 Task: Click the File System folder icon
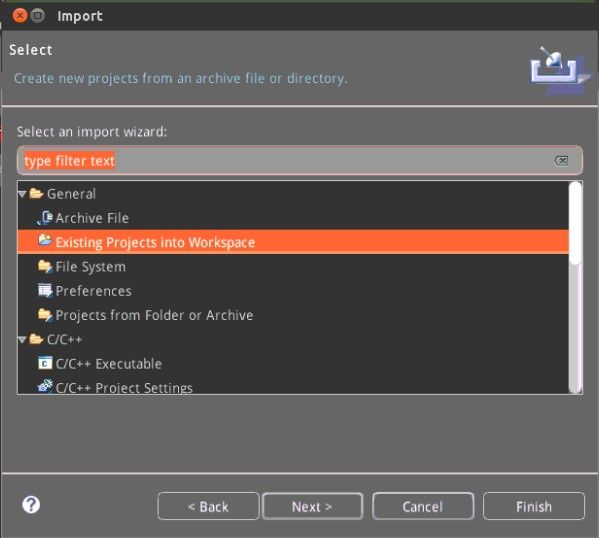(45, 266)
